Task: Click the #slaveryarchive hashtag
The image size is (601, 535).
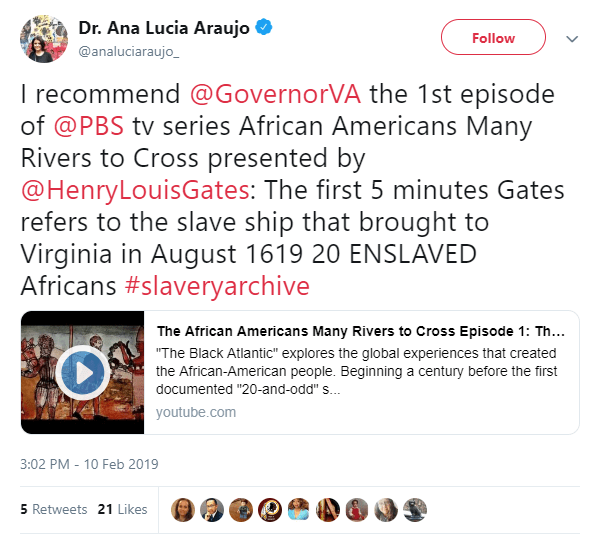Action: tap(217, 287)
